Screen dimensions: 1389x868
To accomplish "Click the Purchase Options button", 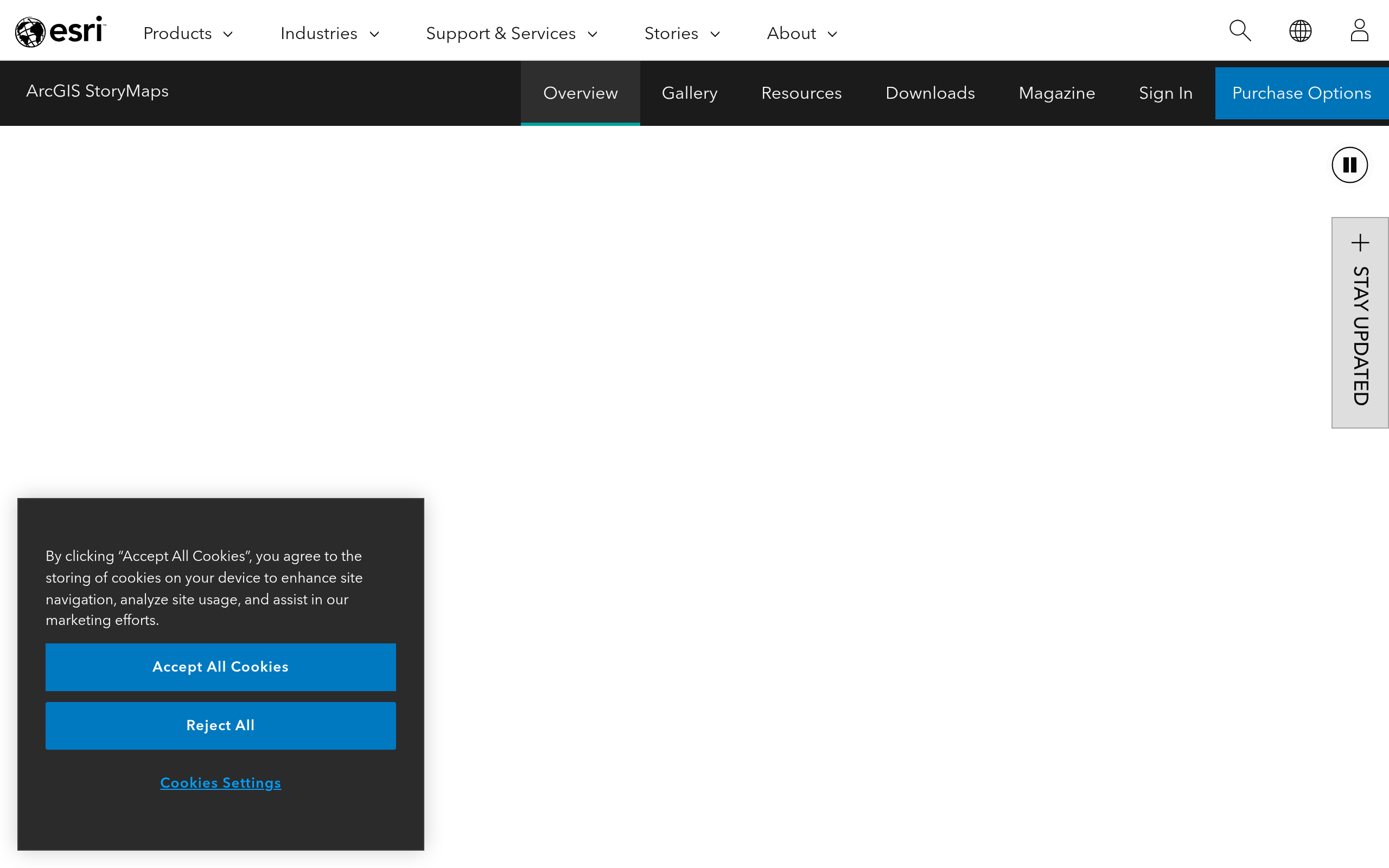I will [x=1302, y=93].
